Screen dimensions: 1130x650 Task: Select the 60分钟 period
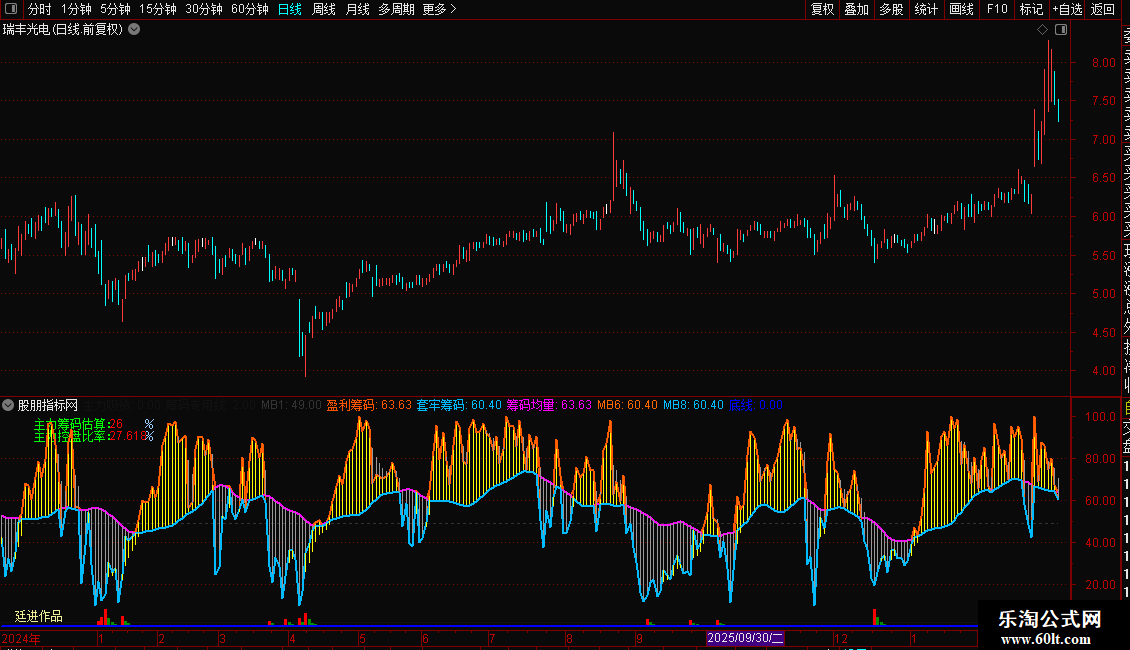tap(249, 9)
